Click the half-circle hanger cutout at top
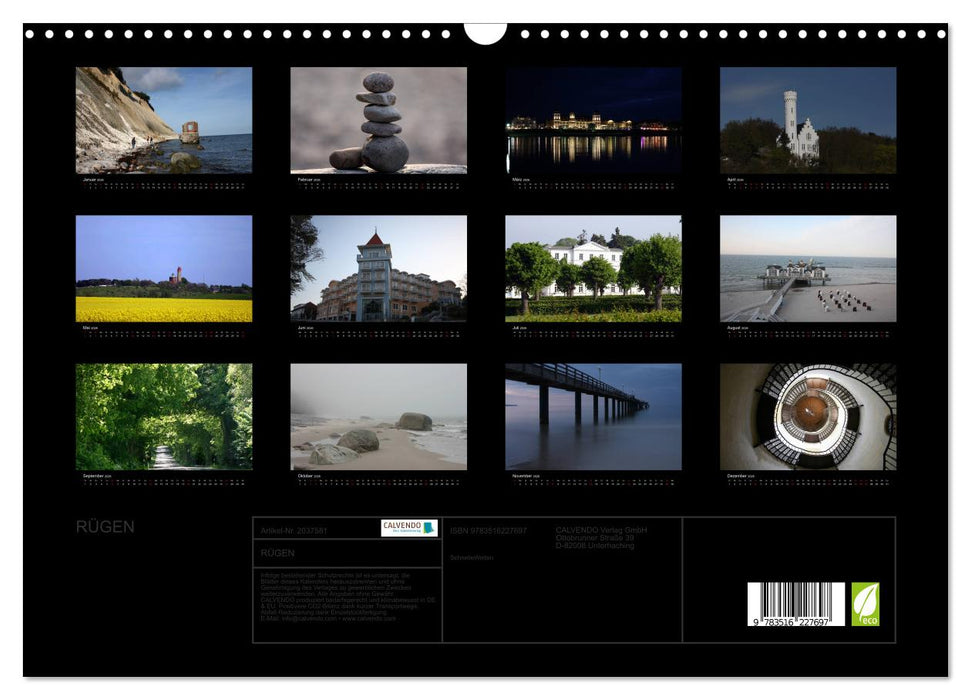This screenshot has height=700, width=971. click(x=485, y=33)
